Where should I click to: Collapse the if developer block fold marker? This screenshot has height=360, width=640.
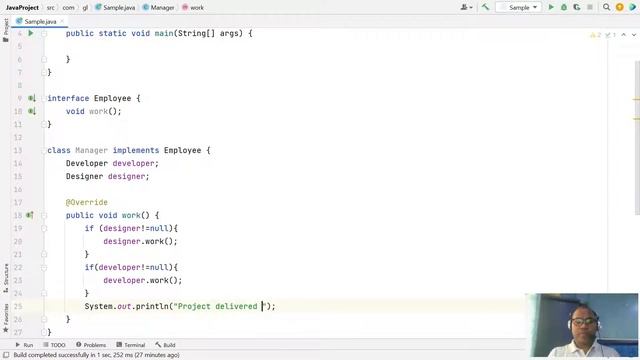click(x=44, y=268)
